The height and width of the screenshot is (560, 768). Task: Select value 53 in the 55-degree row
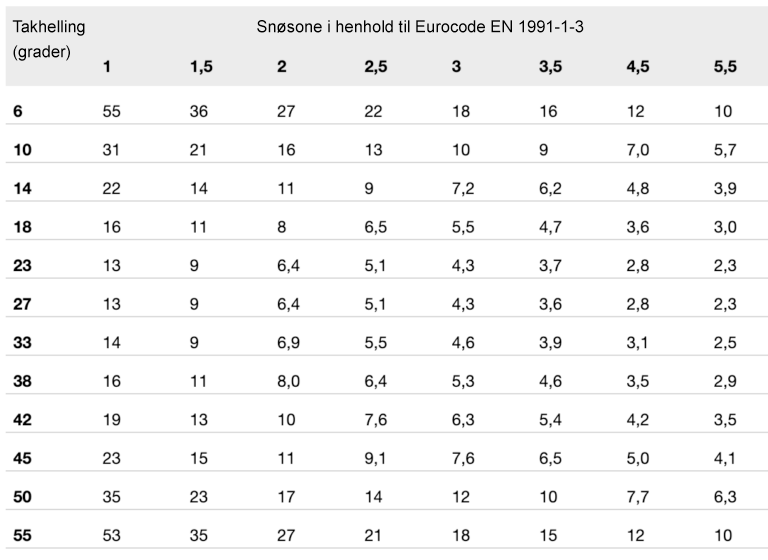[x=112, y=536]
